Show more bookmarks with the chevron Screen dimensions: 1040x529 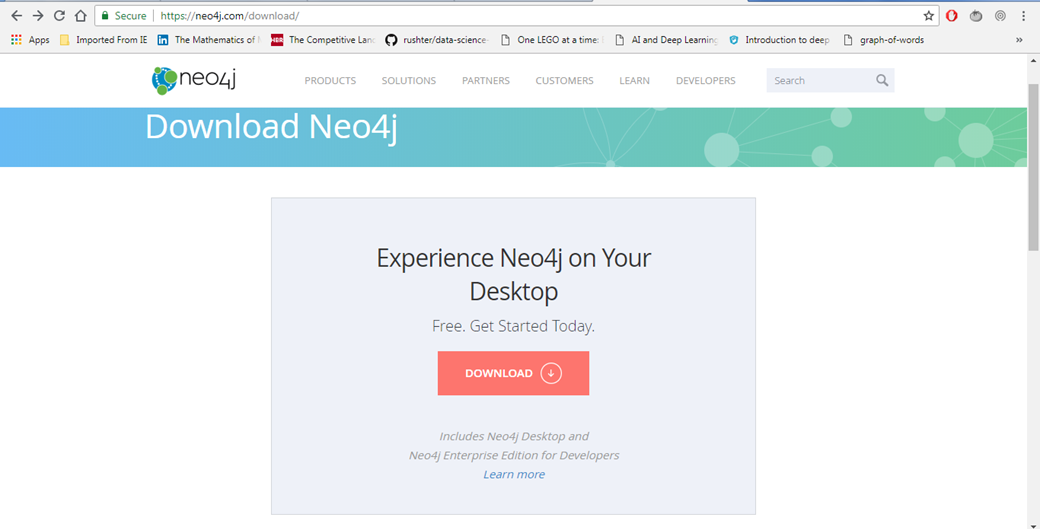1019,40
